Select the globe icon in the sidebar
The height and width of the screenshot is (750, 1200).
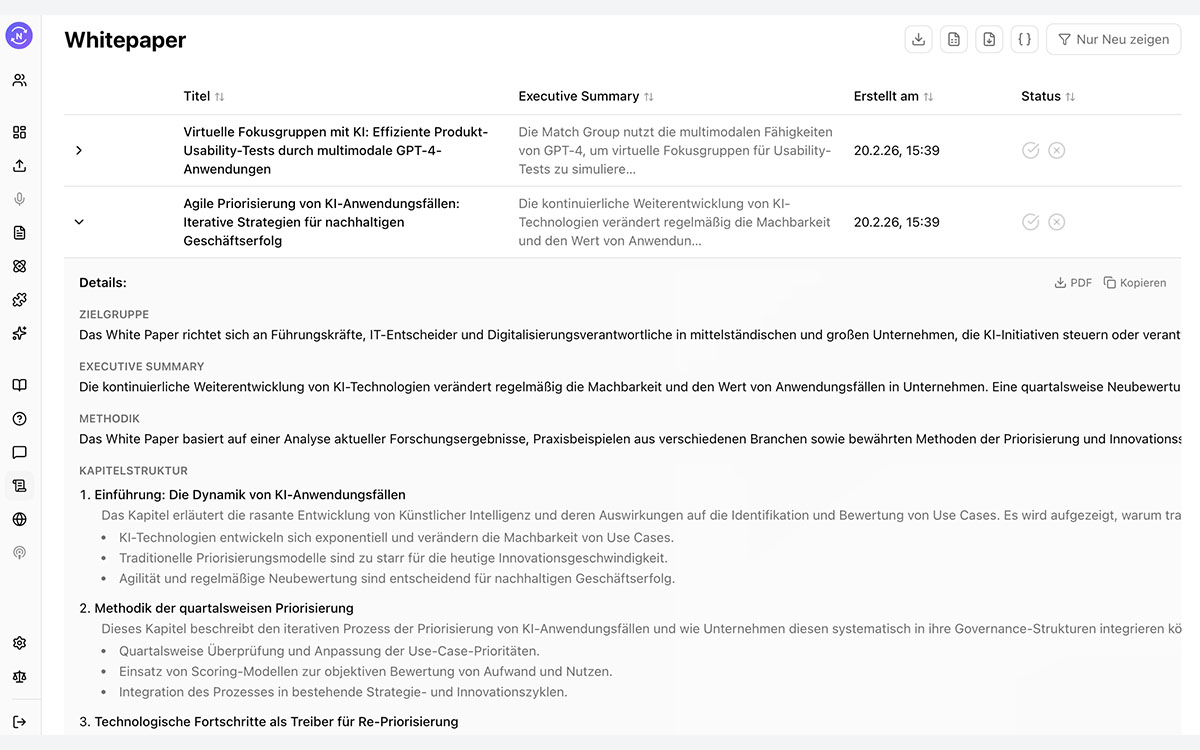19,518
